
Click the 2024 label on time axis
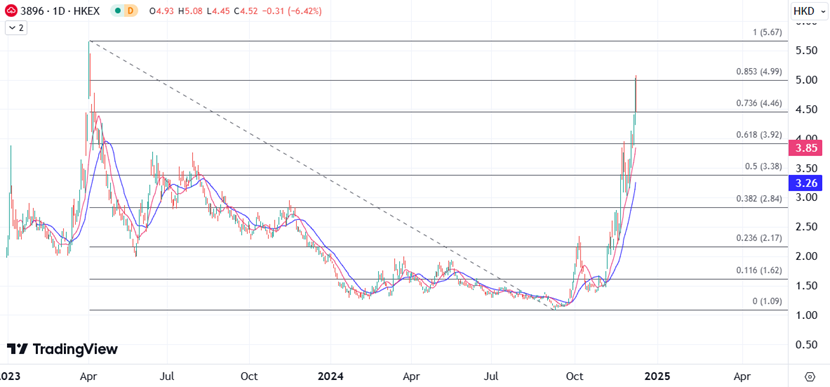pyautogui.click(x=330, y=376)
